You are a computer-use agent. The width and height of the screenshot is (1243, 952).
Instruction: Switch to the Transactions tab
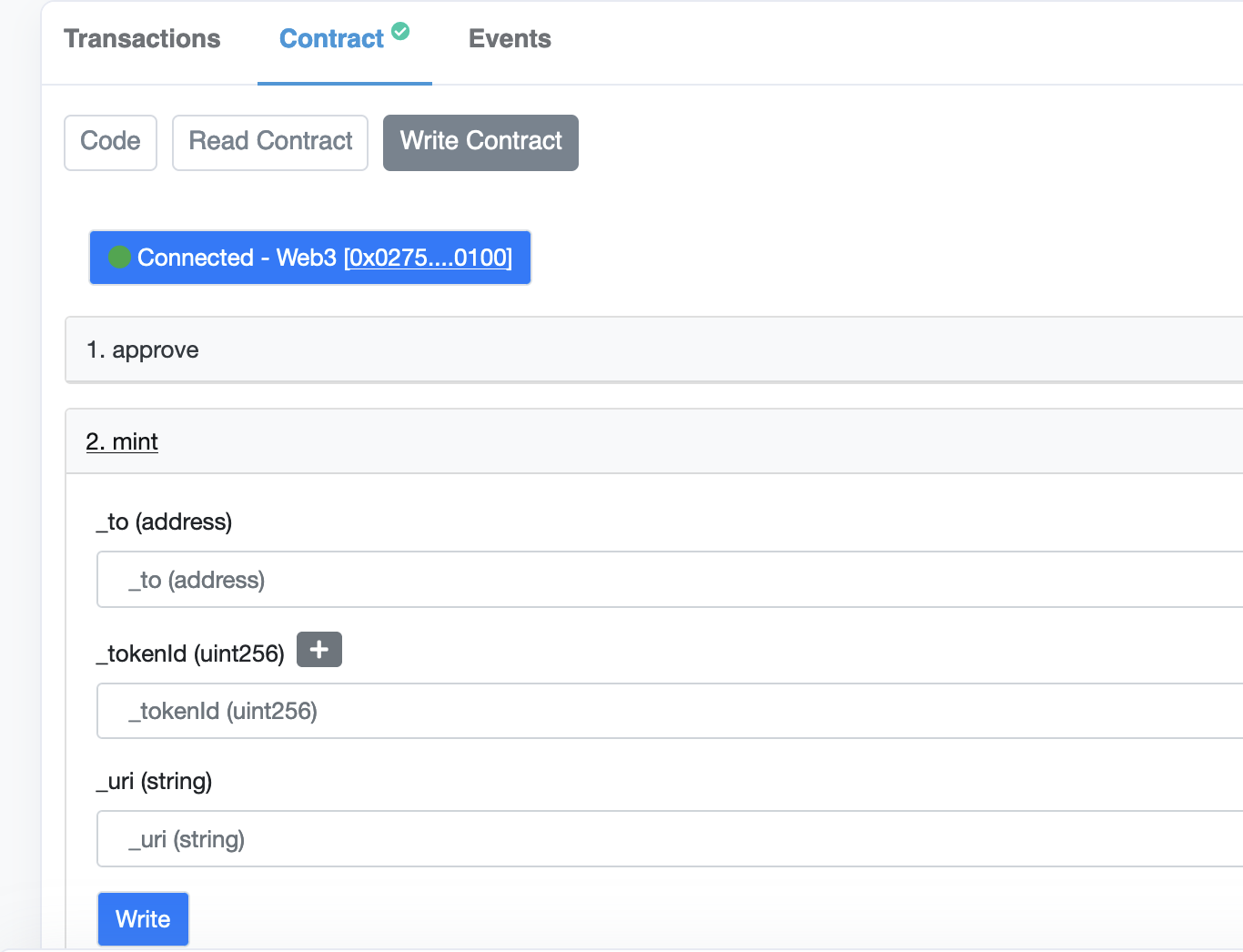[142, 39]
